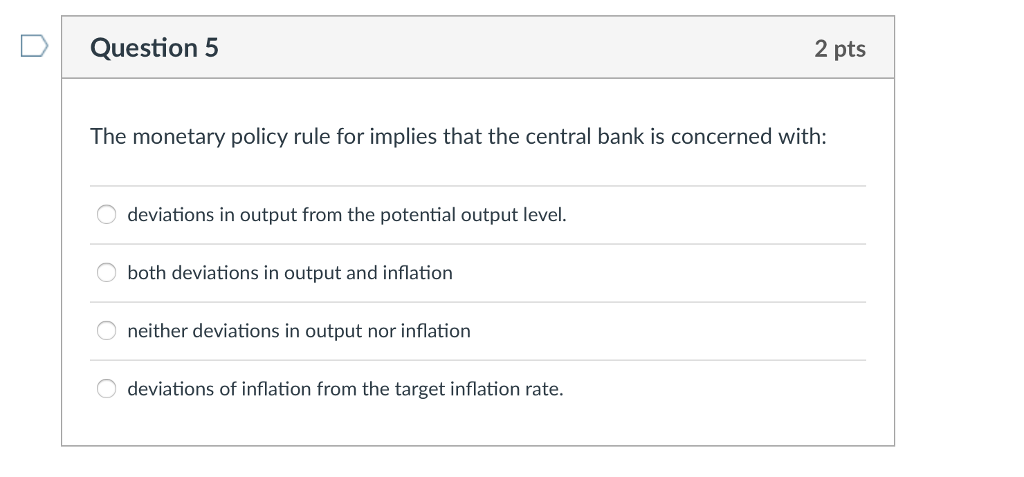Click the gray header bar between title and points

coord(516,48)
